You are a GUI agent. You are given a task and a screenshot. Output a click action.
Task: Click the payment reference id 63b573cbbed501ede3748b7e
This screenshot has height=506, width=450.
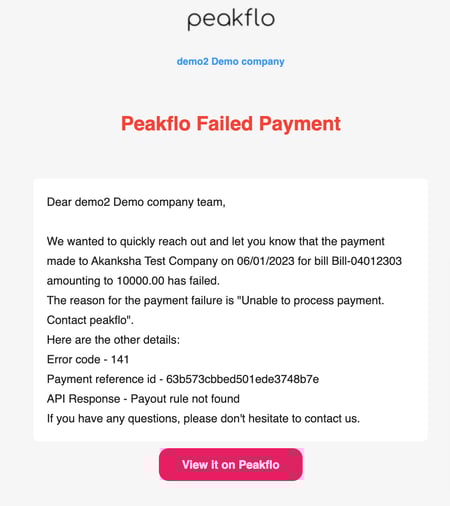pyautogui.click(x=242, y=379)
